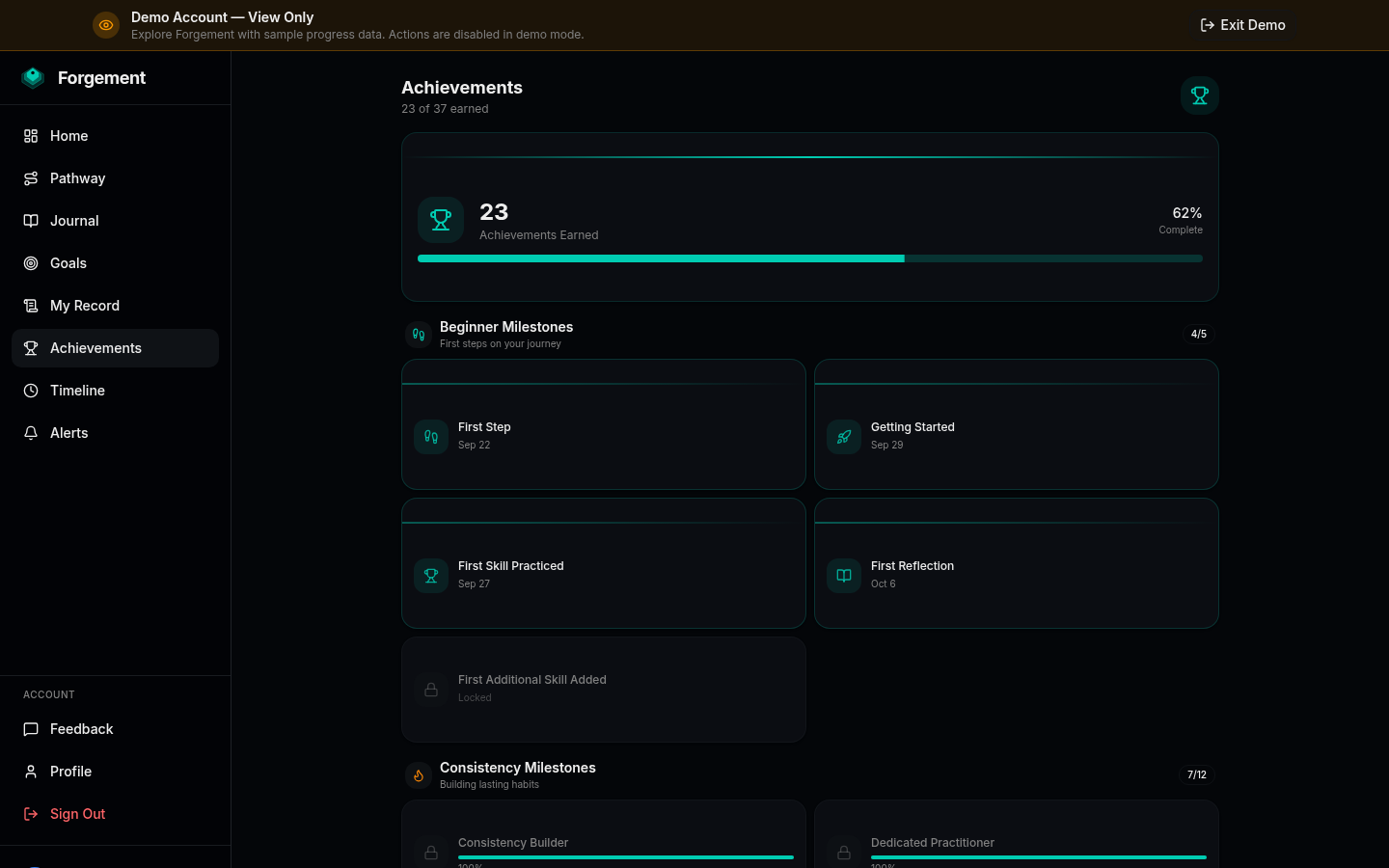Click the demo mode eye icon
This screenshot has width=1389, height=868.
pos(106,25)
